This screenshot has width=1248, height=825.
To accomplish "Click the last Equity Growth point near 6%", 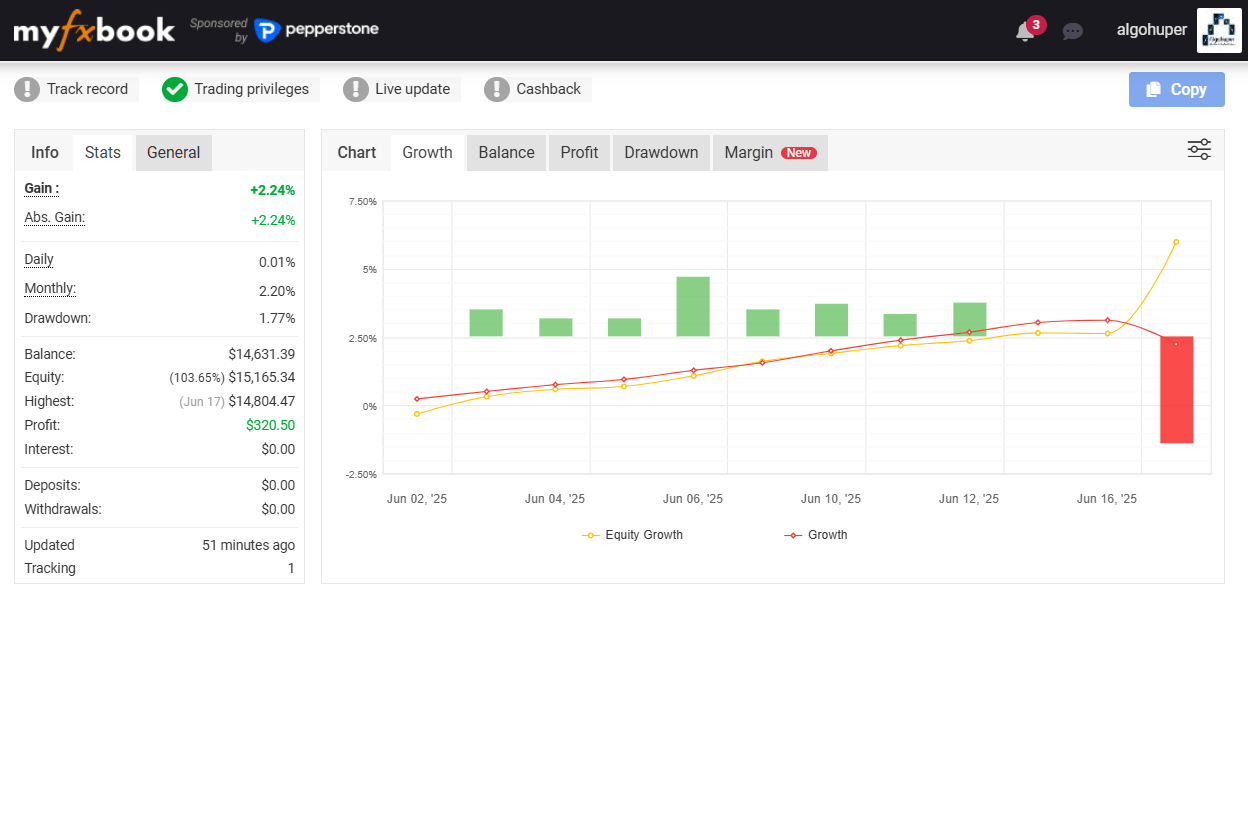I will tap(1176, 242).
